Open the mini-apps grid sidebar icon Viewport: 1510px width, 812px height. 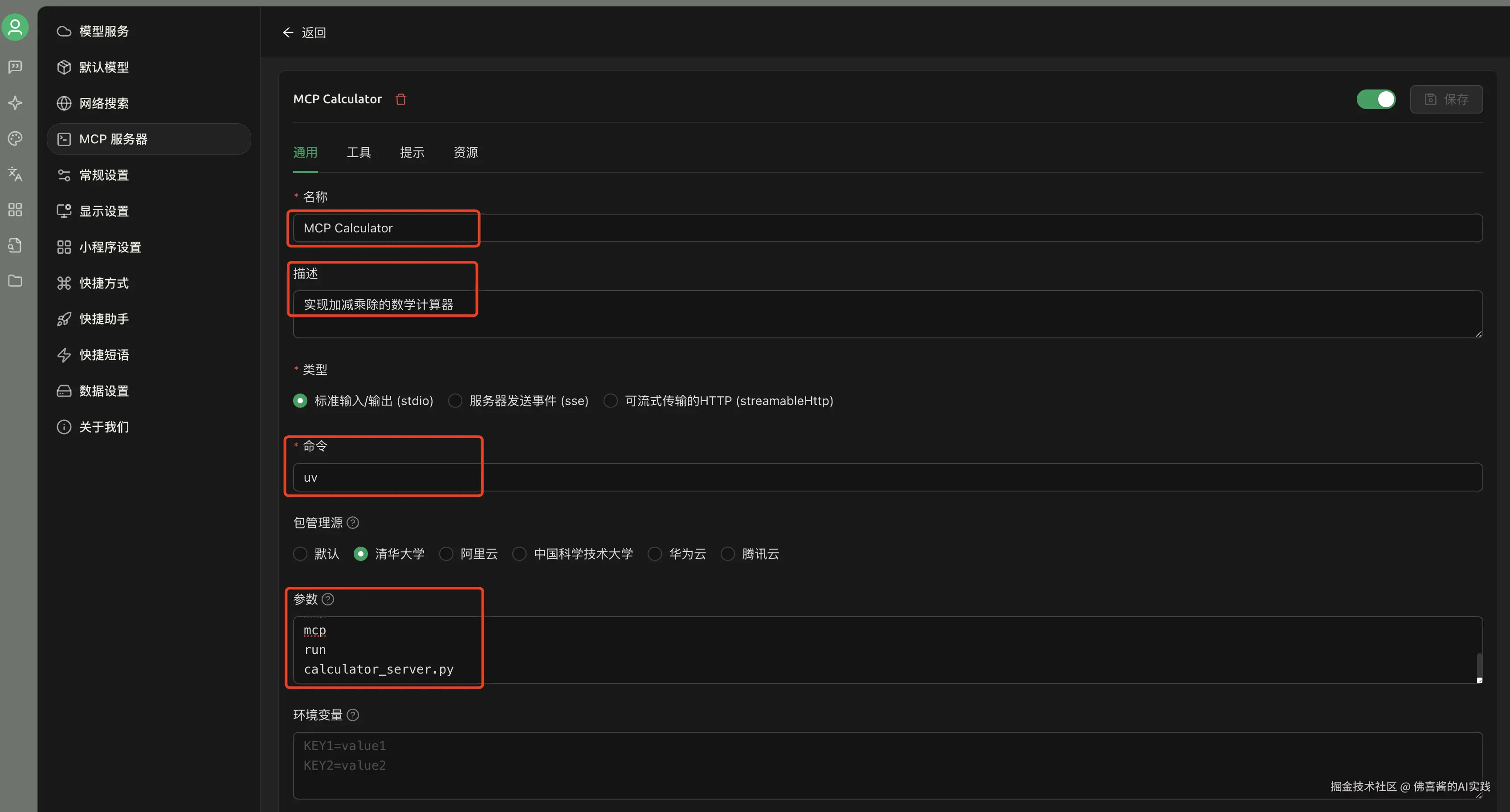15,210
